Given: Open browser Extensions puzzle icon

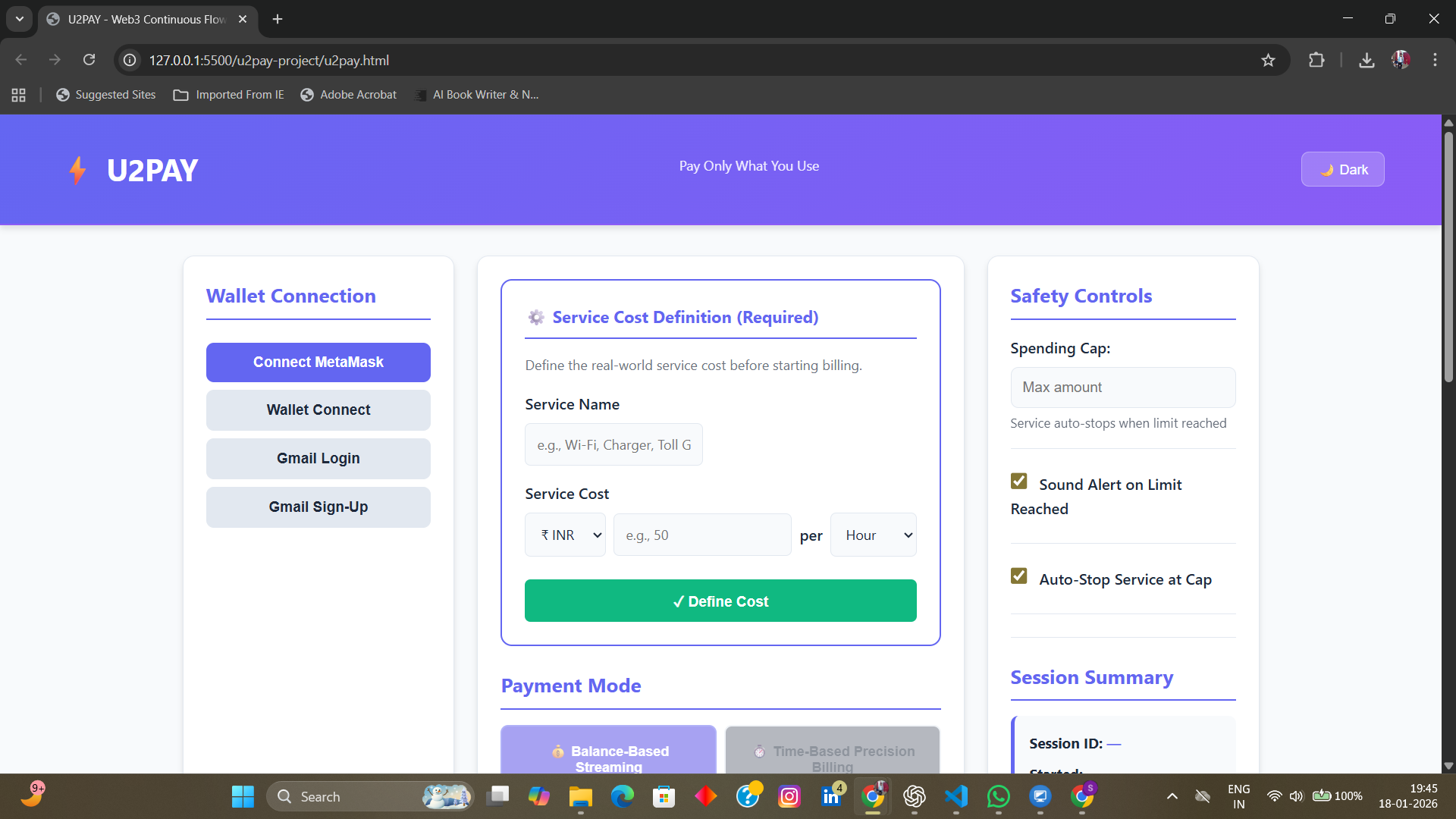Looking at the screenshot, I should [1316, 60].
